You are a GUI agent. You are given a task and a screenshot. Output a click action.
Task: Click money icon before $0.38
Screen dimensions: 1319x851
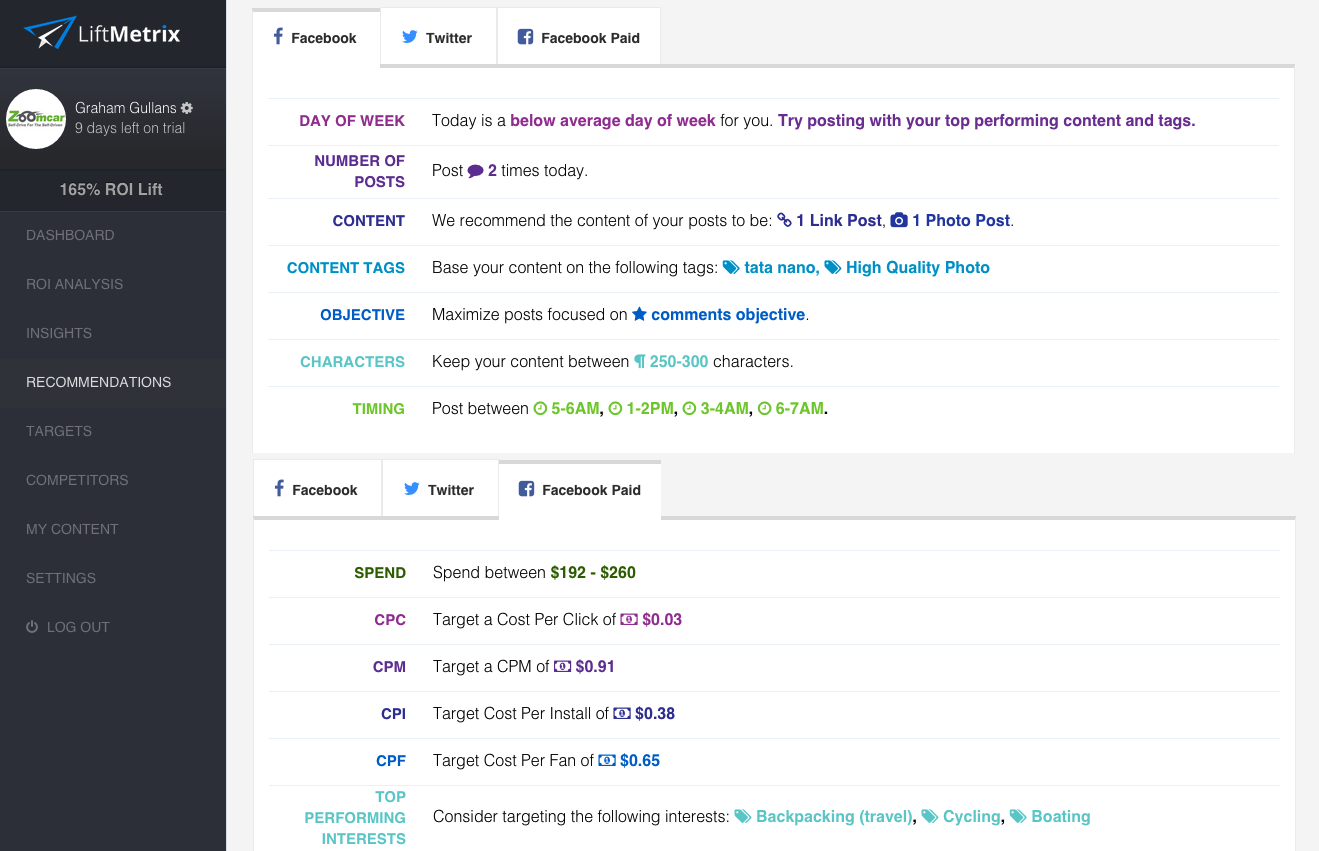pyautogui.click(x=622, y=713)
